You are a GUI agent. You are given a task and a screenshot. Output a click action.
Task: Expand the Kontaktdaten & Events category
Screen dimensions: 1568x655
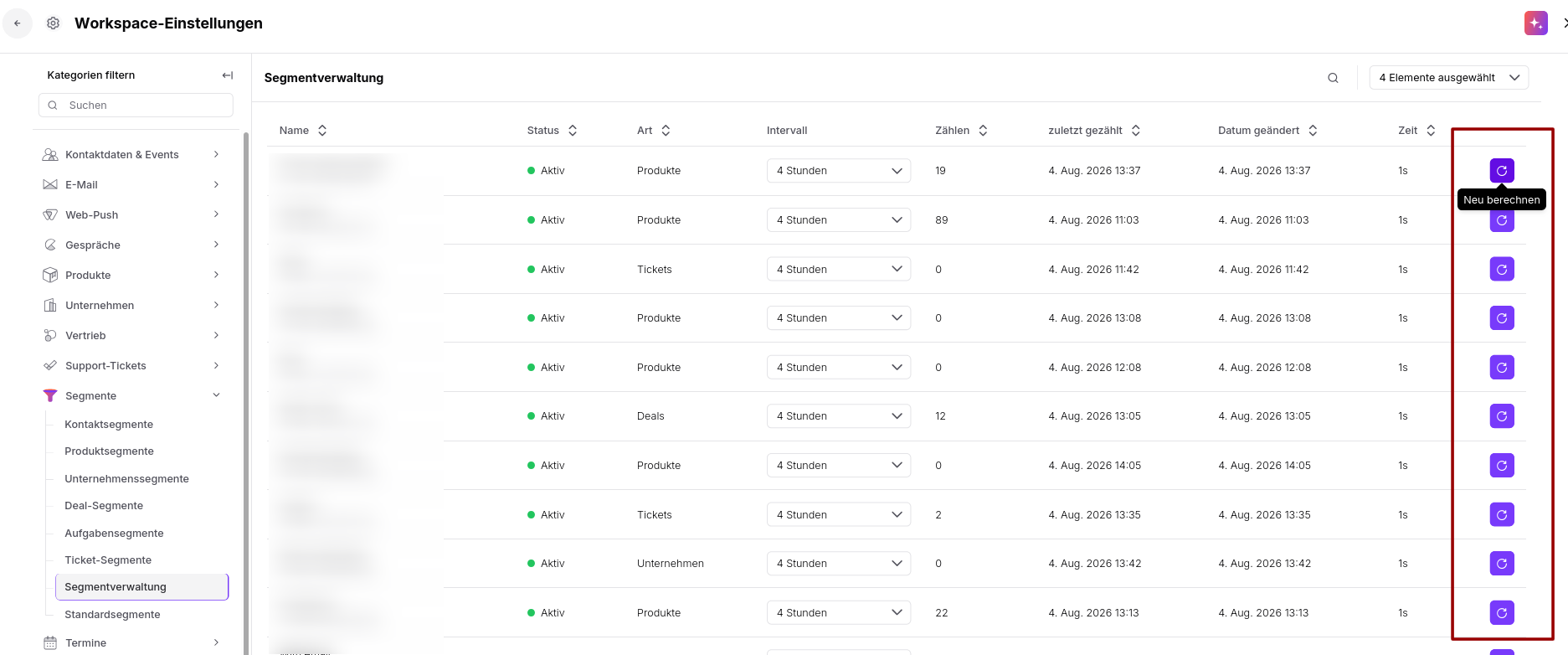(x=132, y=155)
